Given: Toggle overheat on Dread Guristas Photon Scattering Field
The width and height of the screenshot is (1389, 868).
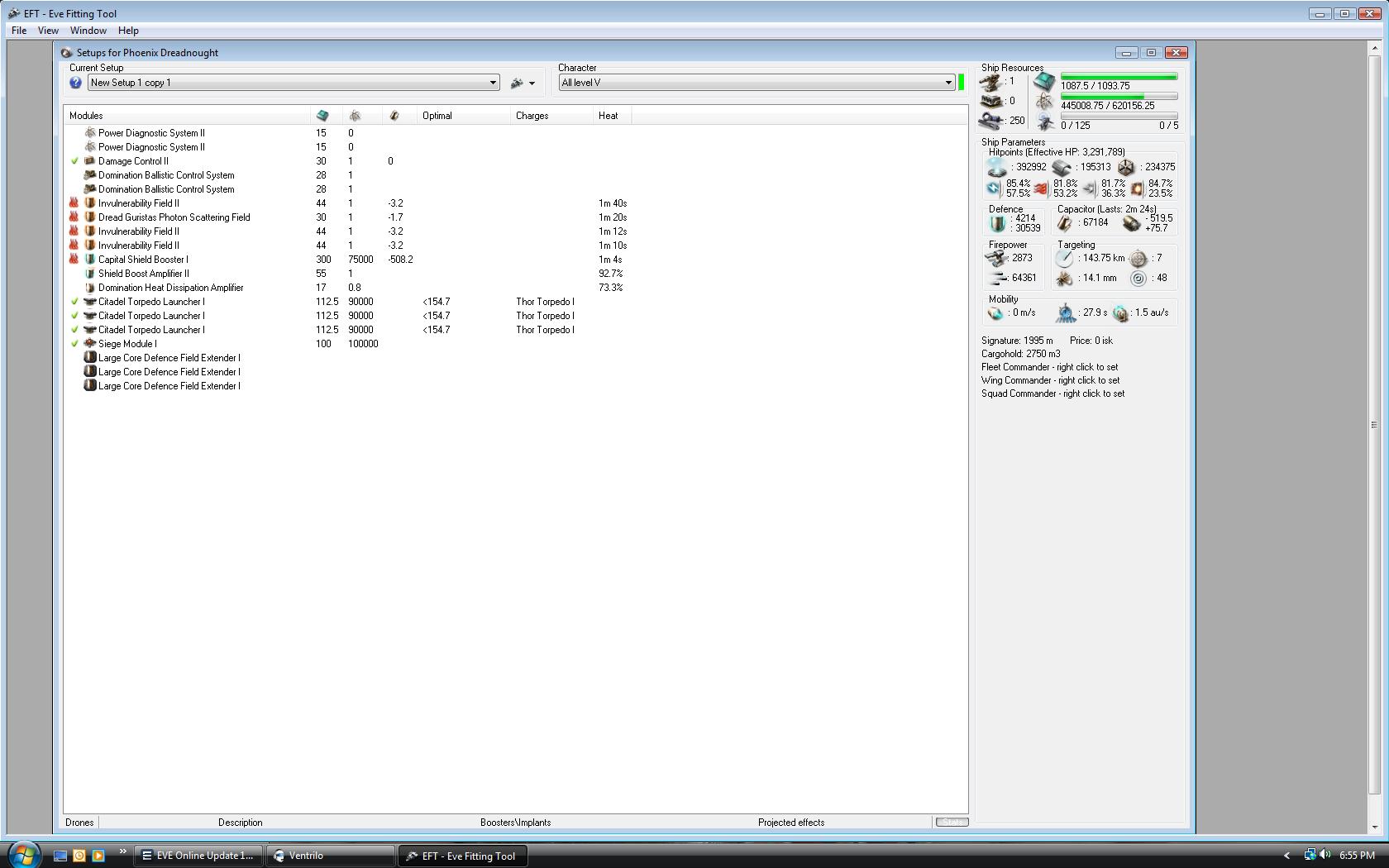Looking at the screenshot, I should tap(74, 217).
